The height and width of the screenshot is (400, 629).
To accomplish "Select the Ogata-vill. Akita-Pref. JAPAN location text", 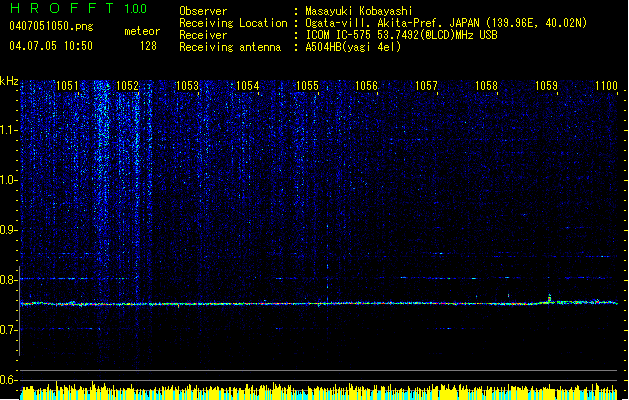I will 446,23.
